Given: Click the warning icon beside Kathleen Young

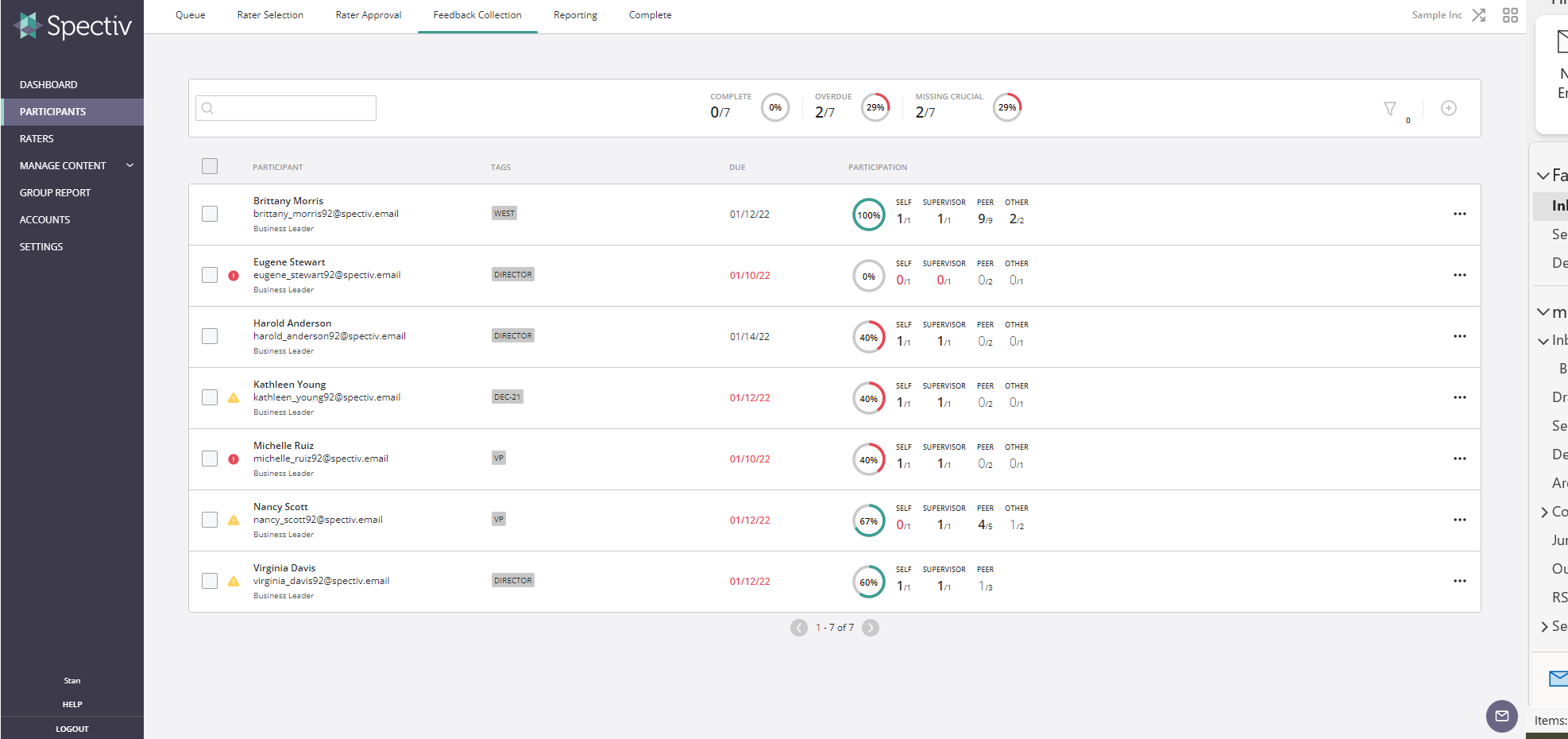Looking at the screenshot, I should [x=233, y=397].
